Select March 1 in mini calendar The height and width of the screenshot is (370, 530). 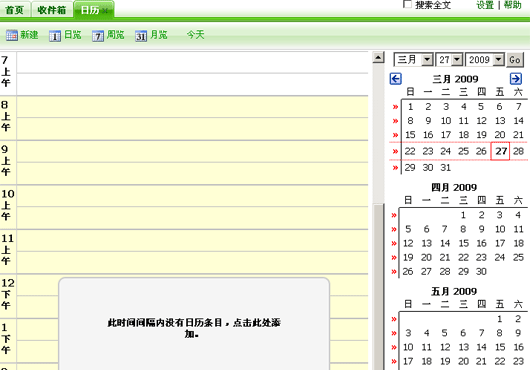click(410, 107)
